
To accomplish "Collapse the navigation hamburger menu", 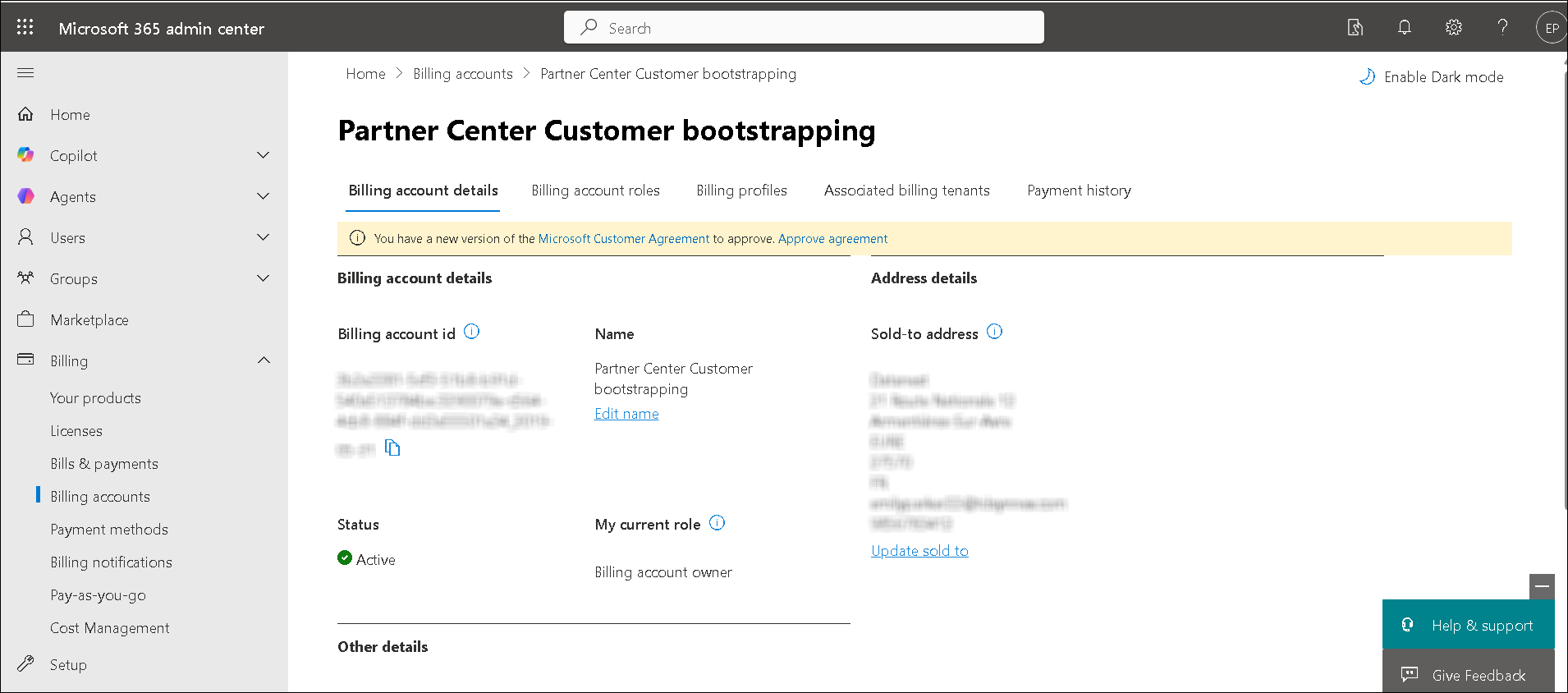I will (25, 73).
